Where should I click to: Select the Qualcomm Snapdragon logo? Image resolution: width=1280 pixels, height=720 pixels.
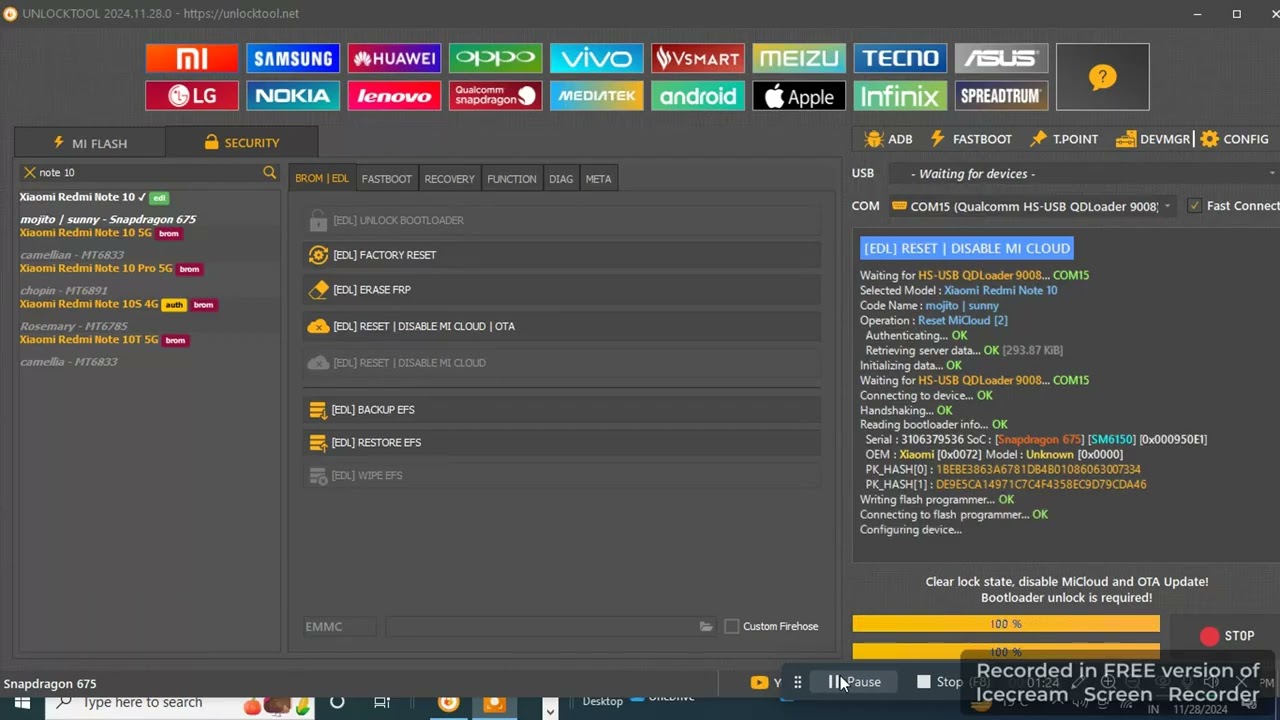pyautogui.click(x=495, y=96)
